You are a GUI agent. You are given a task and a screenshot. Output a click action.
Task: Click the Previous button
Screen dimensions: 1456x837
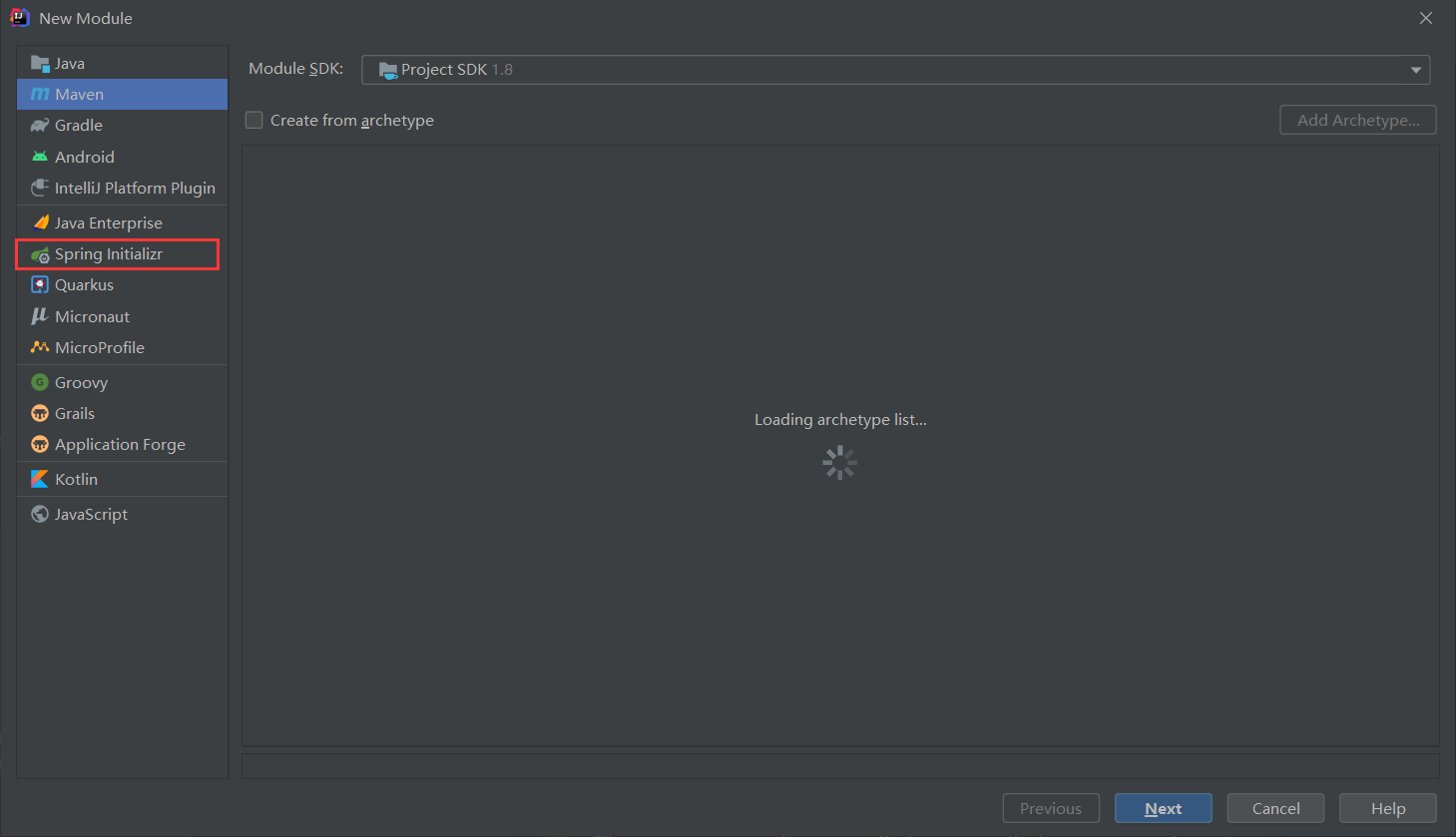[x=1051, y=808]
